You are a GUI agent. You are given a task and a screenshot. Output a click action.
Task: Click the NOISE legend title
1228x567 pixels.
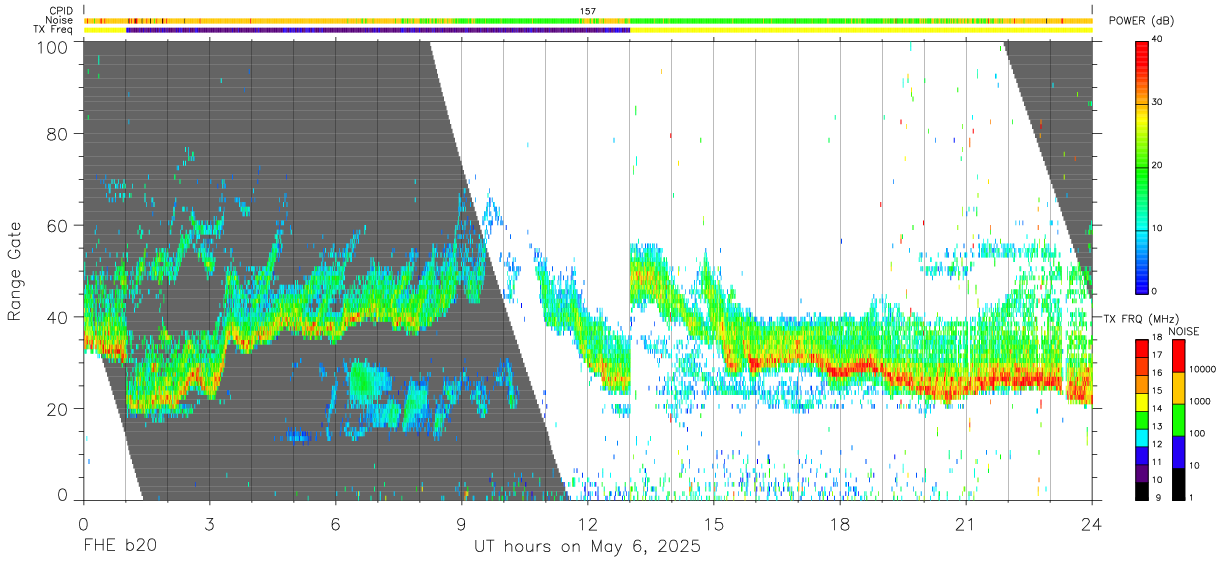[1186, 331]
